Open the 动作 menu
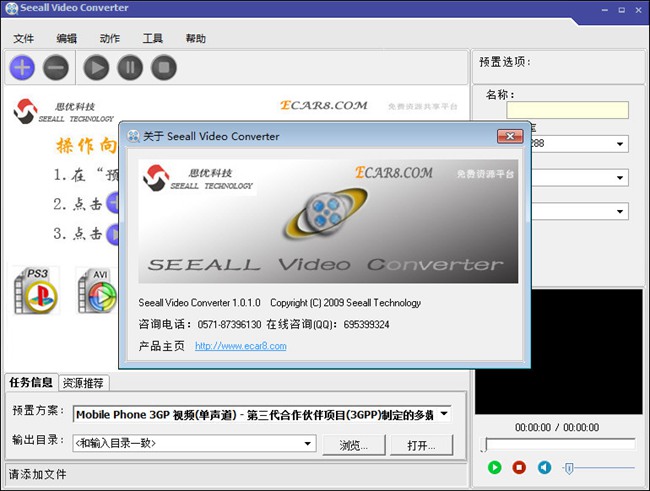 click(x=110, y=39)
